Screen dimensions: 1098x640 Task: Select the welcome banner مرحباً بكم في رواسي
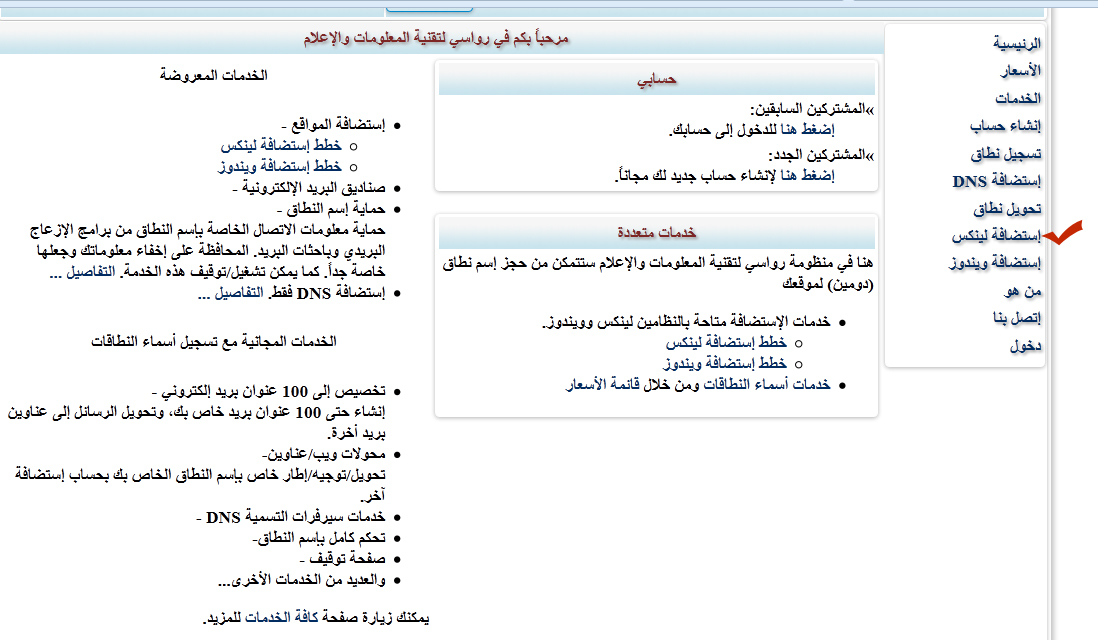436,38
